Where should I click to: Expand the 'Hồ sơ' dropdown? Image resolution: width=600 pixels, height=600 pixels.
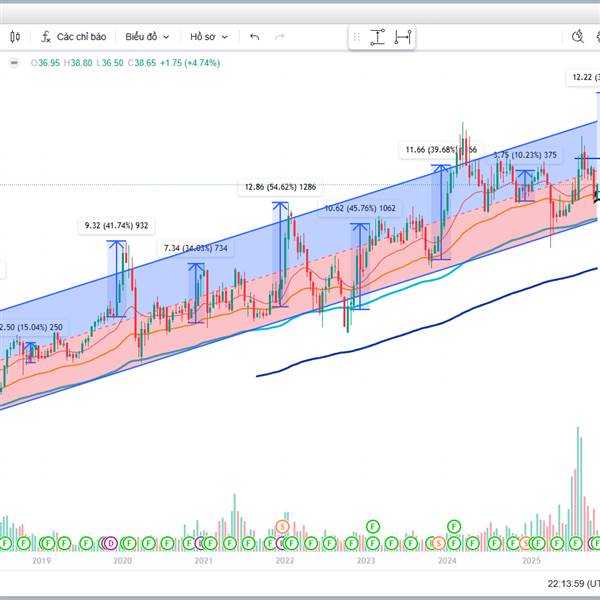209,37
